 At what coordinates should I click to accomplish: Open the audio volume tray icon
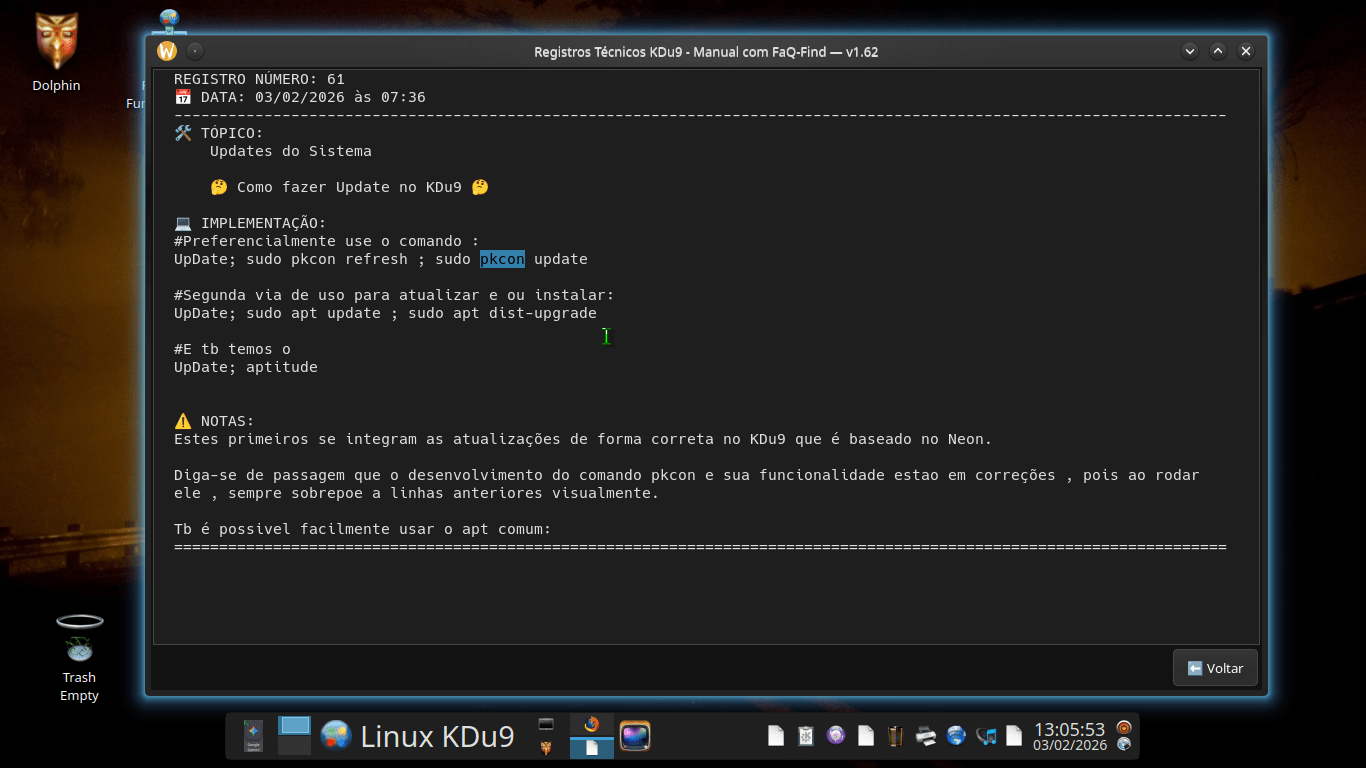986,736
